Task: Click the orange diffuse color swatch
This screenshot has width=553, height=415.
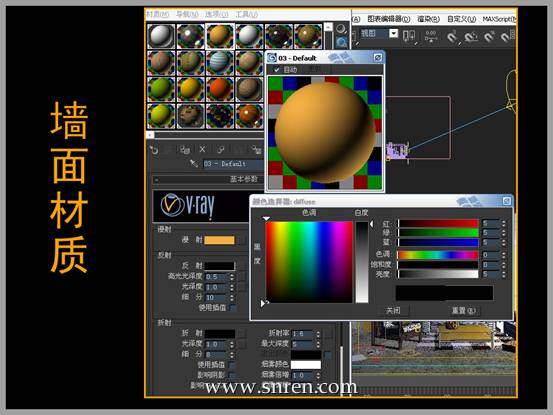Action: point(219,240)
